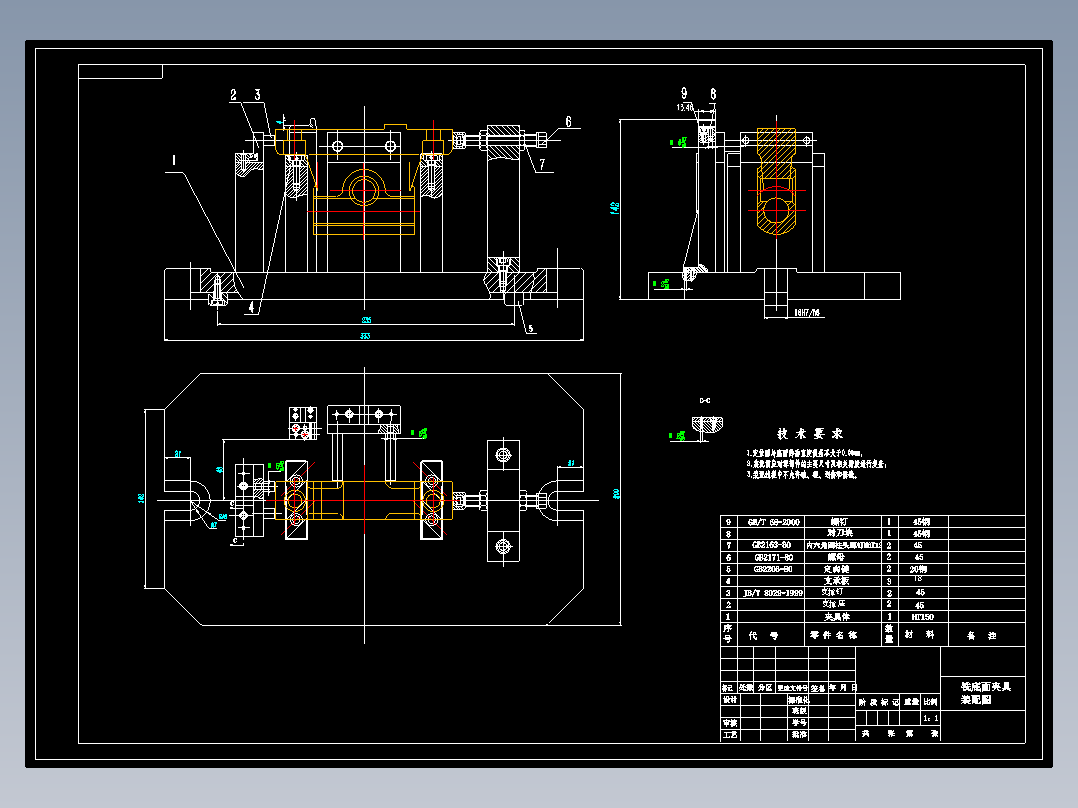Select the 1:1 scale cell in the title block

coord(930,717)
